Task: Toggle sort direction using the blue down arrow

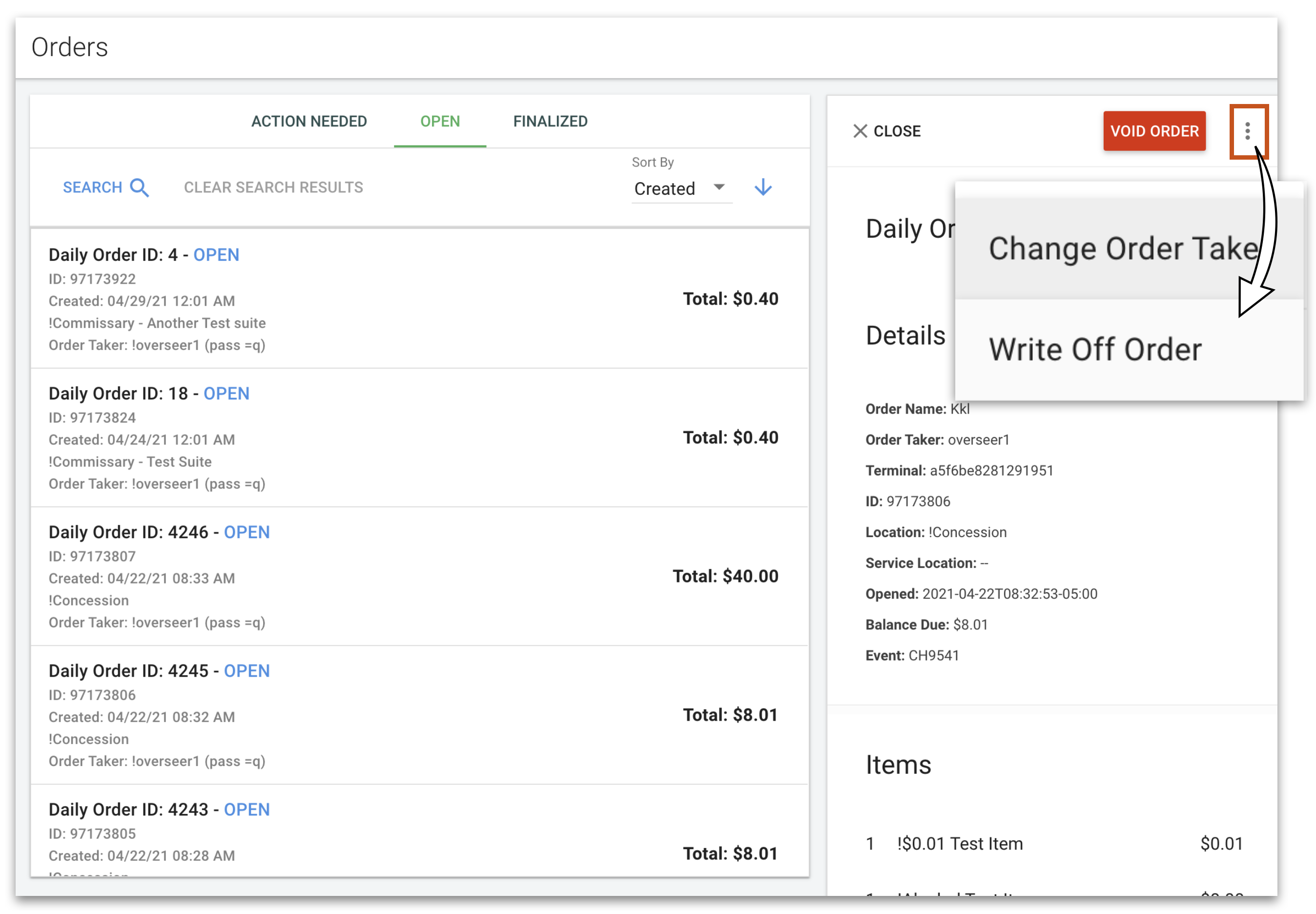Action: coord(763,187)
